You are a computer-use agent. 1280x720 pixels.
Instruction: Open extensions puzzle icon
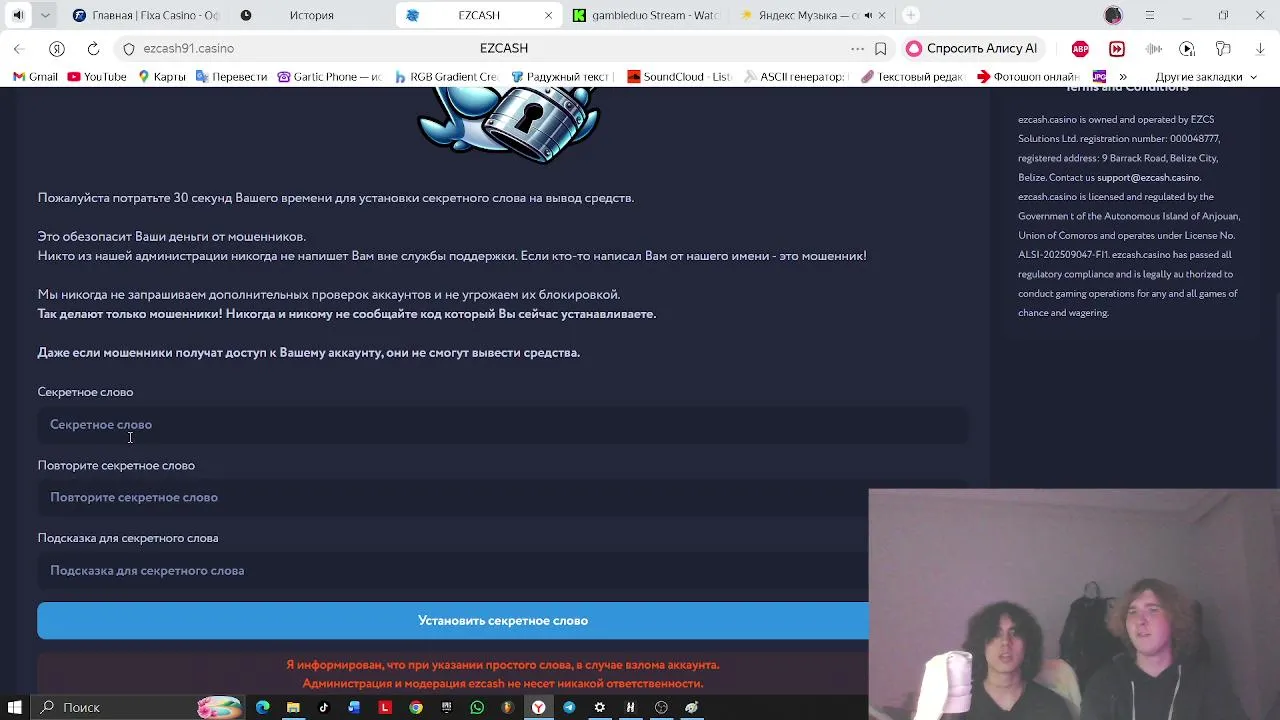(x=1223, y=48)
